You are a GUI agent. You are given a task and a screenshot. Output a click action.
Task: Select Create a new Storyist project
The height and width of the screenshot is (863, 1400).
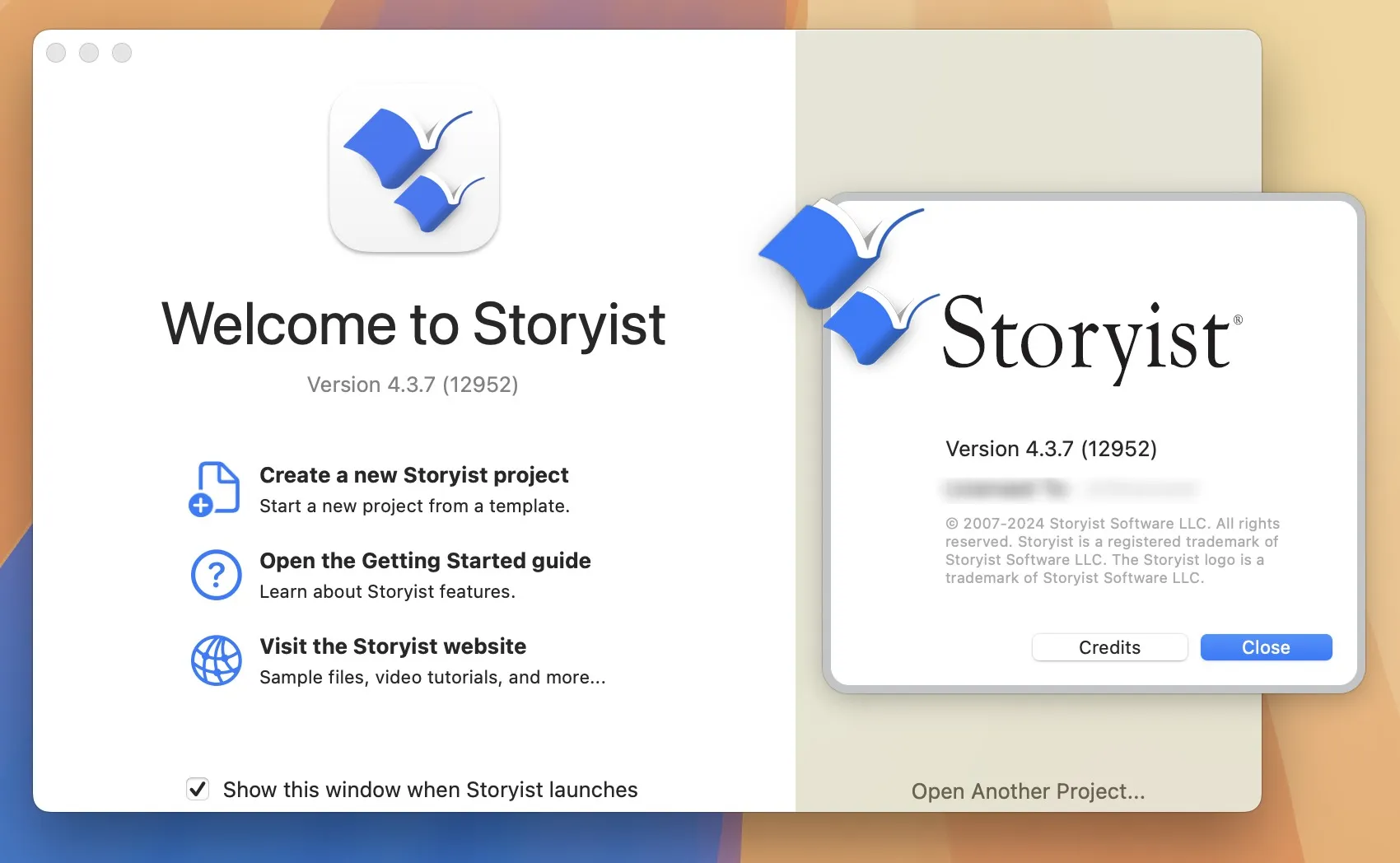(x=413, y=475)
